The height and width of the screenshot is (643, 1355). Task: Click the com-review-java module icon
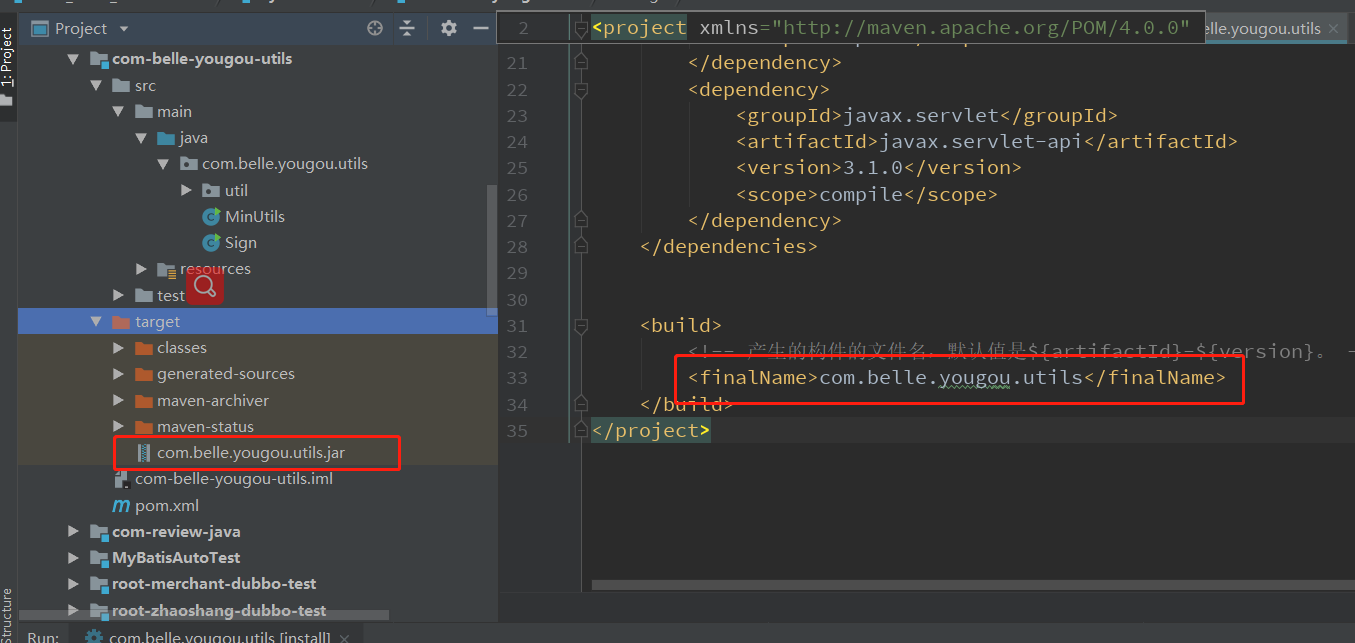[98, 531]
